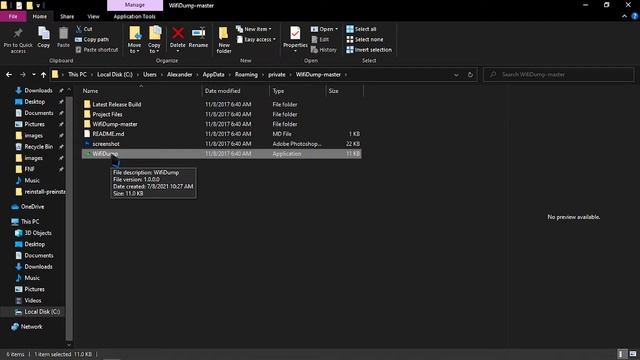Click the Open ribbon button
Image resolution: width=640 pixels, height=360 pixels.
pos(324,29)
